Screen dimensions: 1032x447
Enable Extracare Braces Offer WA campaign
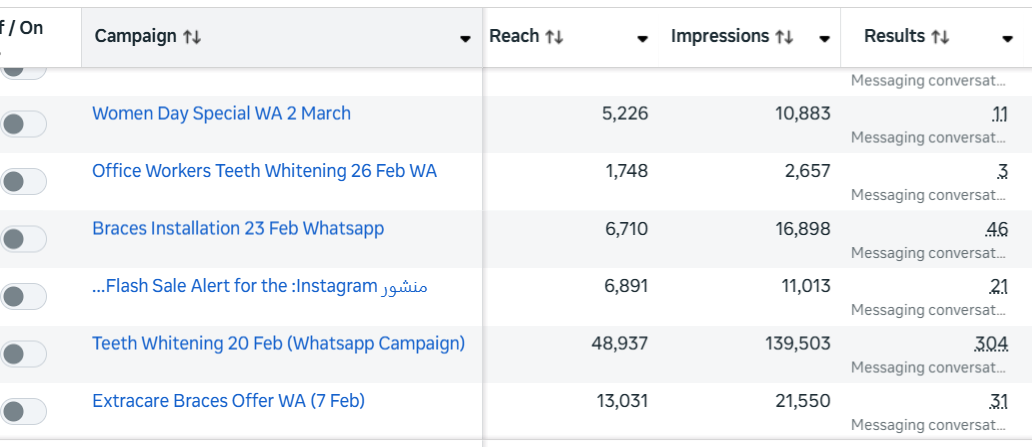click(x=24, y=411)
